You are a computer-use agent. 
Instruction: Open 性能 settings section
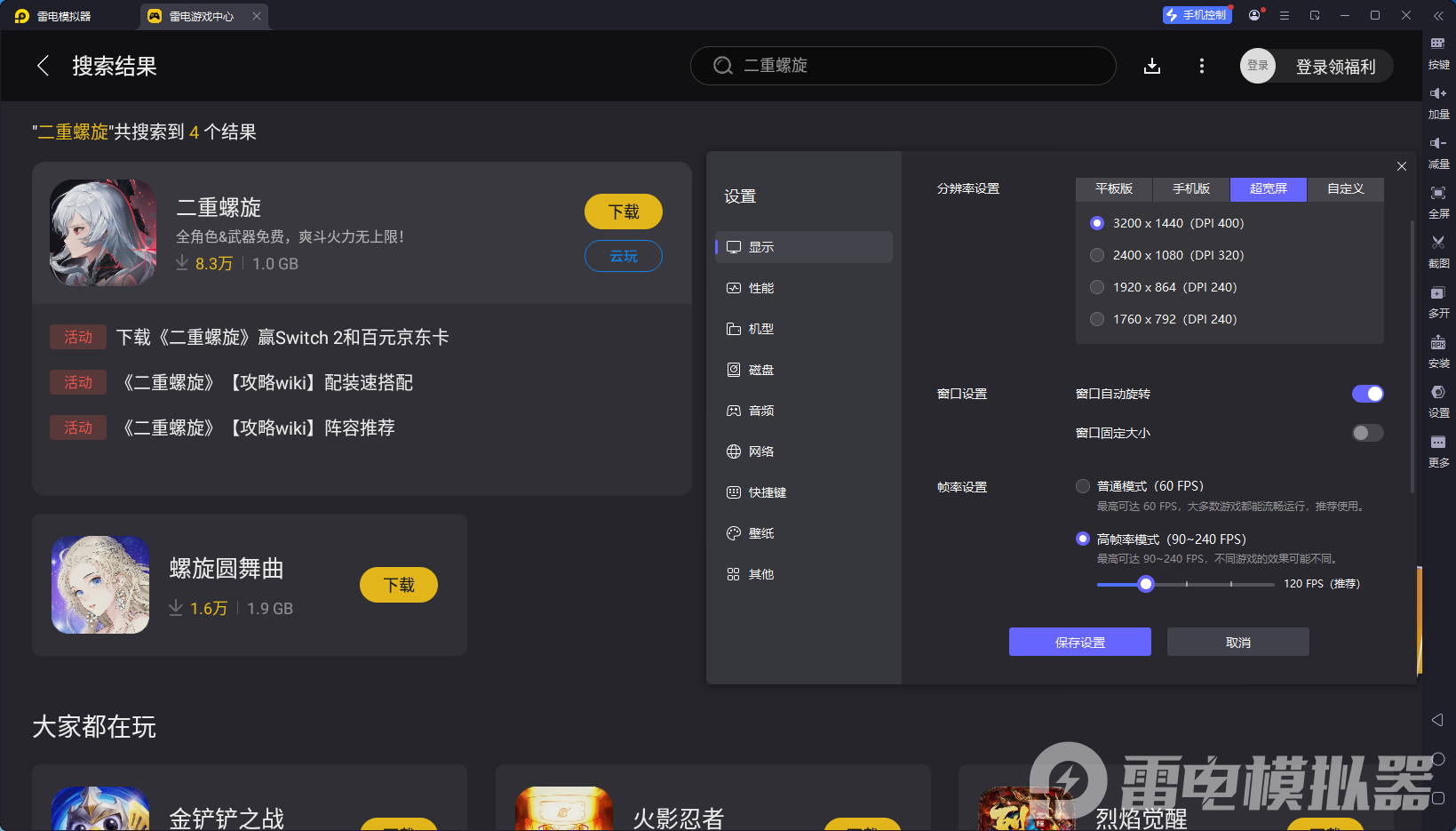point(804,288)
